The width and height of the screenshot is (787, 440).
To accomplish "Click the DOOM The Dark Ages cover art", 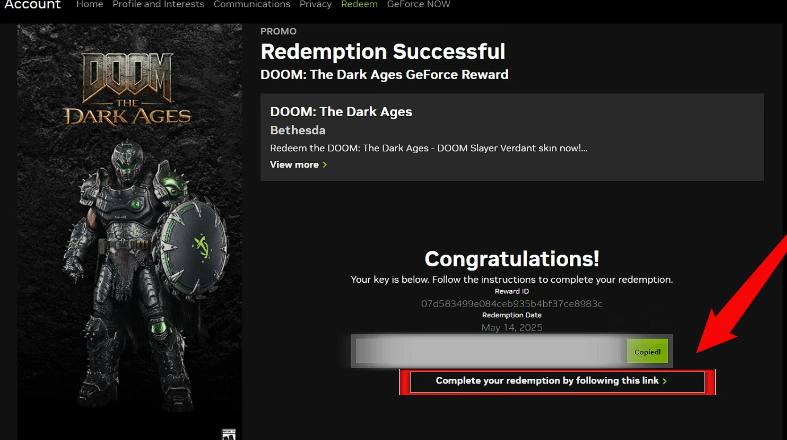I will click(129, 232).
